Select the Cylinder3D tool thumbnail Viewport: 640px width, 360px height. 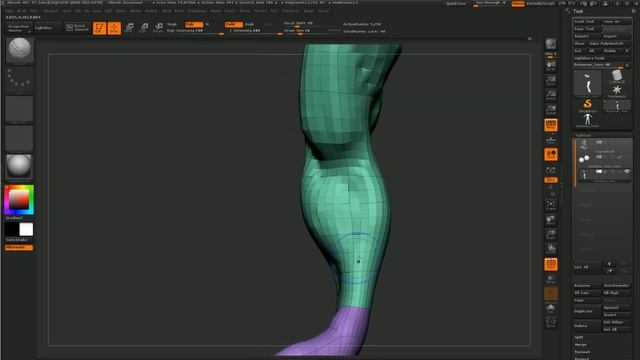[617, 76]
